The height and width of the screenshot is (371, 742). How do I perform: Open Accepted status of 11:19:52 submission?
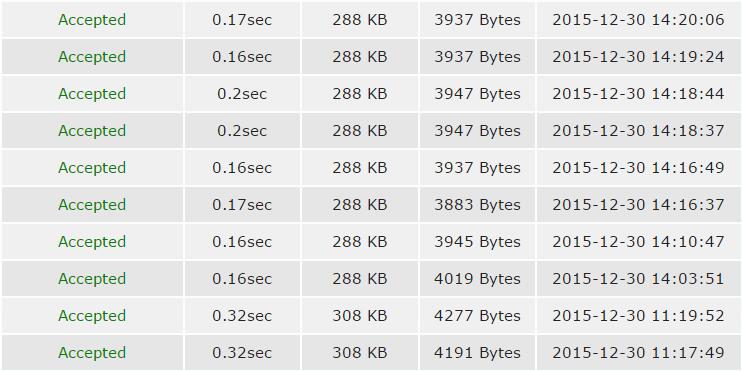click(x=92, y=316)
